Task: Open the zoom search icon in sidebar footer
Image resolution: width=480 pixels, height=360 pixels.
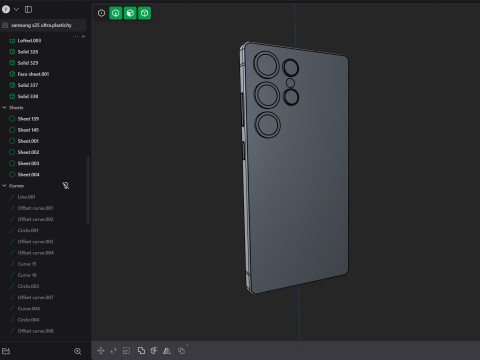Action: pos(78,351)
